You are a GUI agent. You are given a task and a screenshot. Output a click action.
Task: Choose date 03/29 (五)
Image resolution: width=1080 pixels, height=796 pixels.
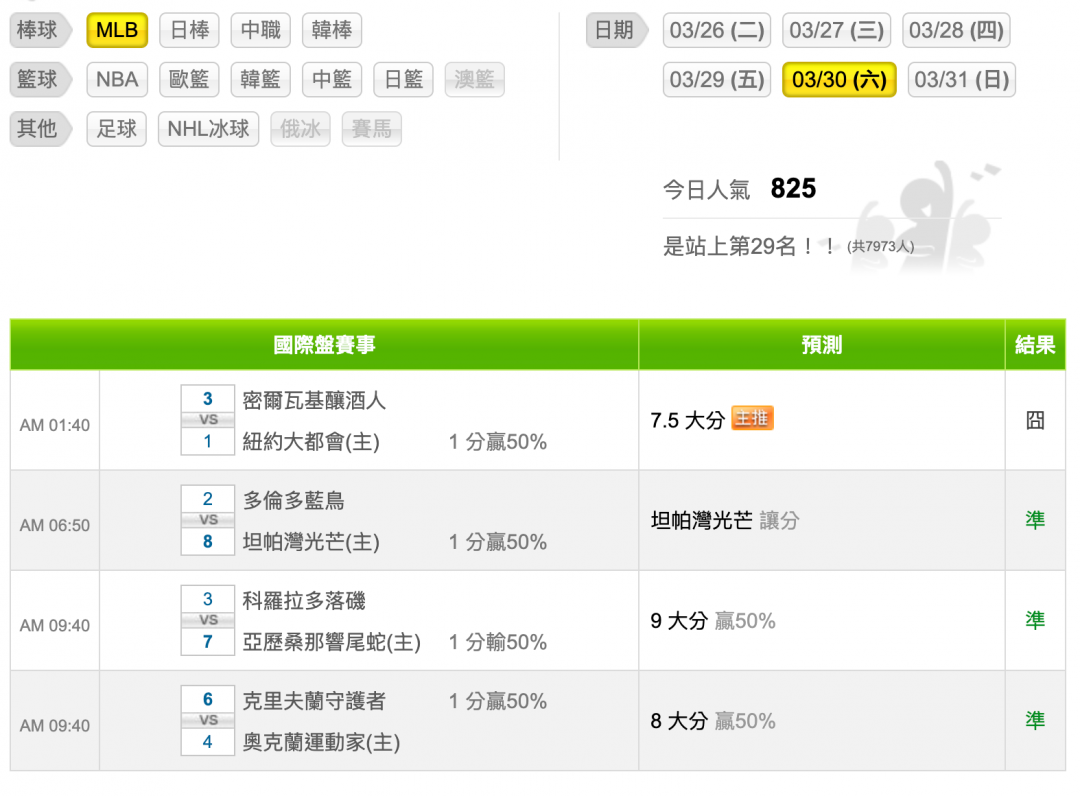717,80
